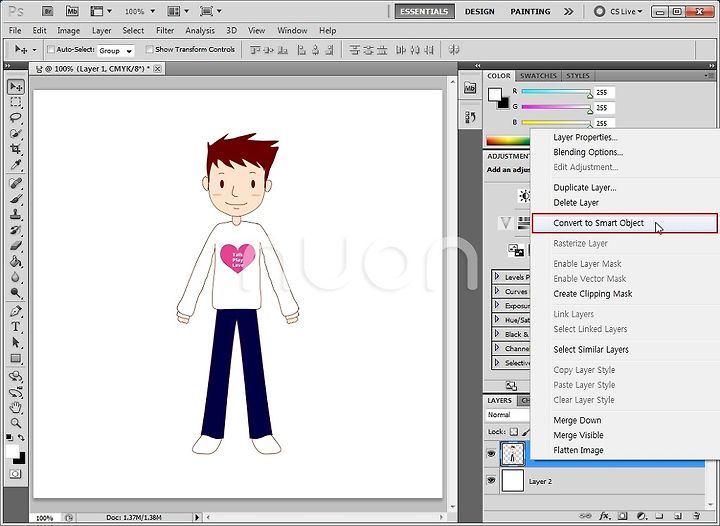Open the Arrange Documents dropdown

pos(179,11)
